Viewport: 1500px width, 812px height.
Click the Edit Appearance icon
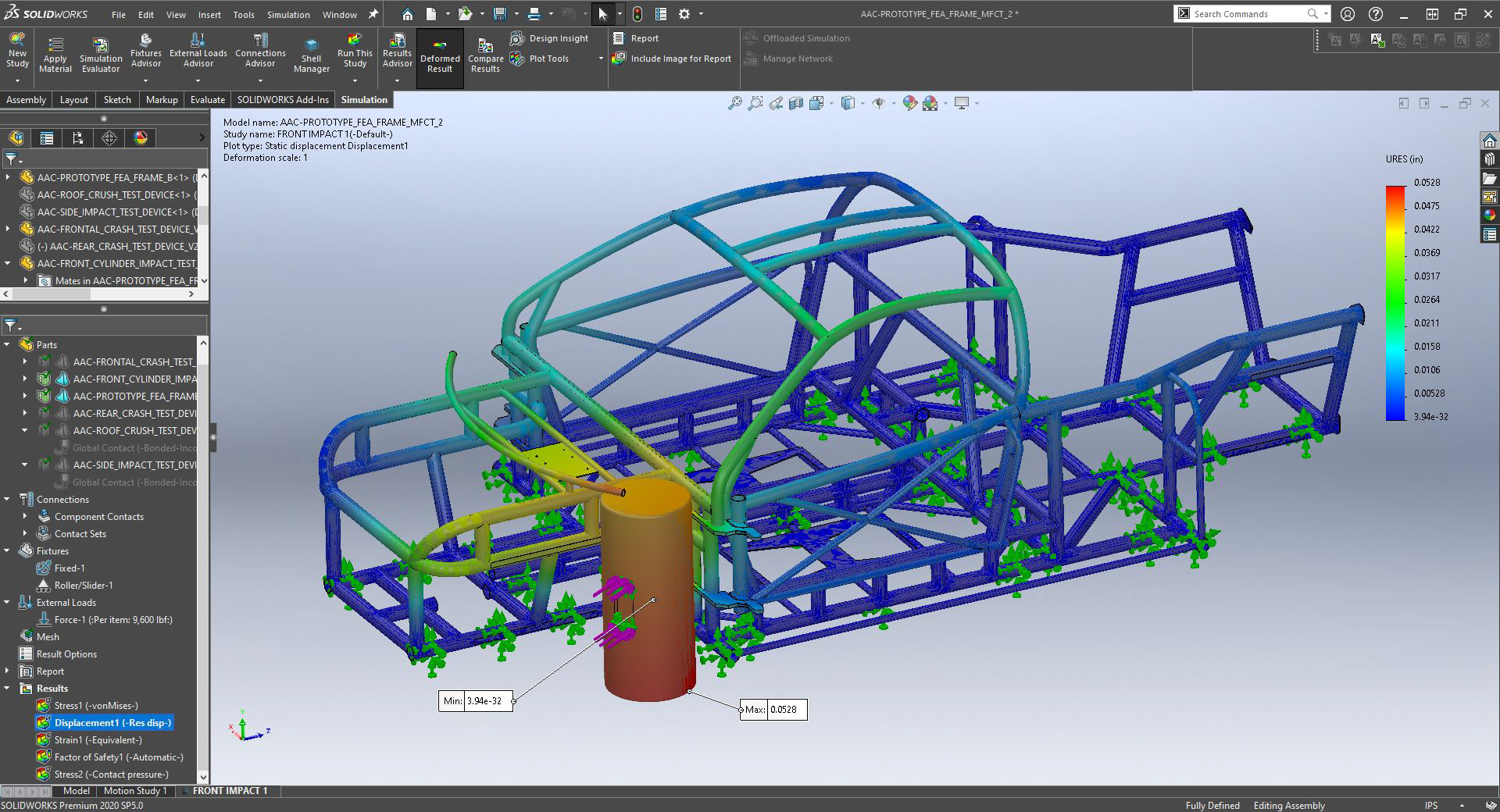coord(909,103)
